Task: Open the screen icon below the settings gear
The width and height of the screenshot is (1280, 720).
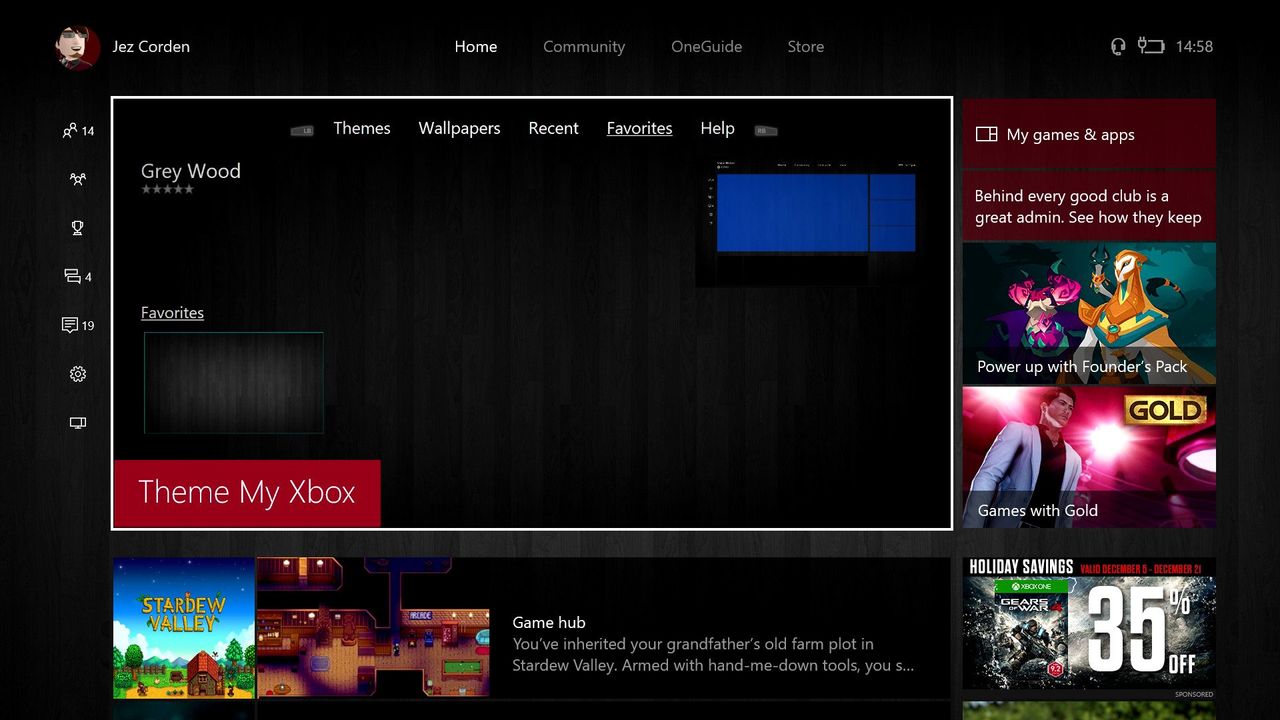Action: (78, 423)
